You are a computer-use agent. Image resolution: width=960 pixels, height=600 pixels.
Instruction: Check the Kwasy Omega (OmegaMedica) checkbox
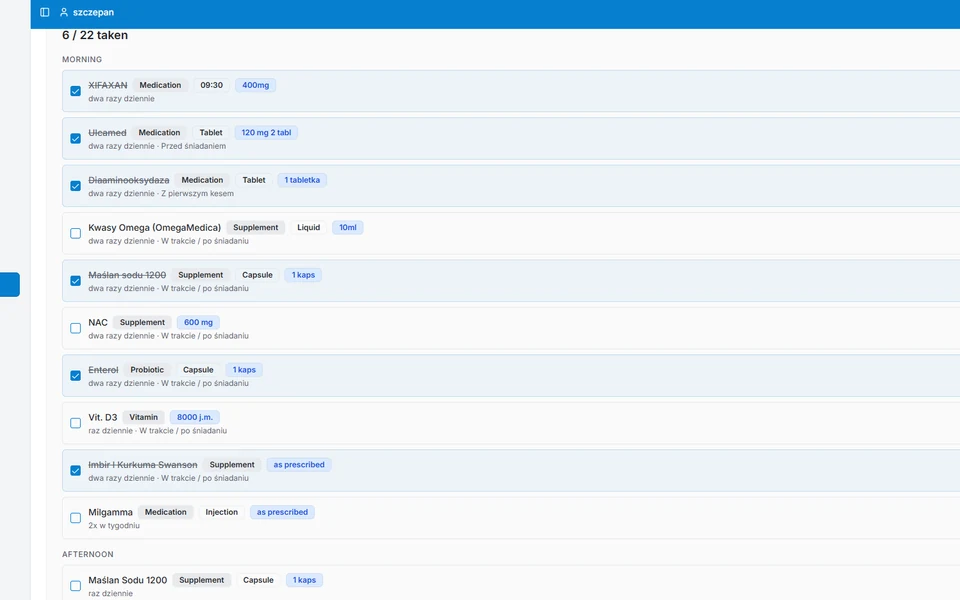click(75, 233)
